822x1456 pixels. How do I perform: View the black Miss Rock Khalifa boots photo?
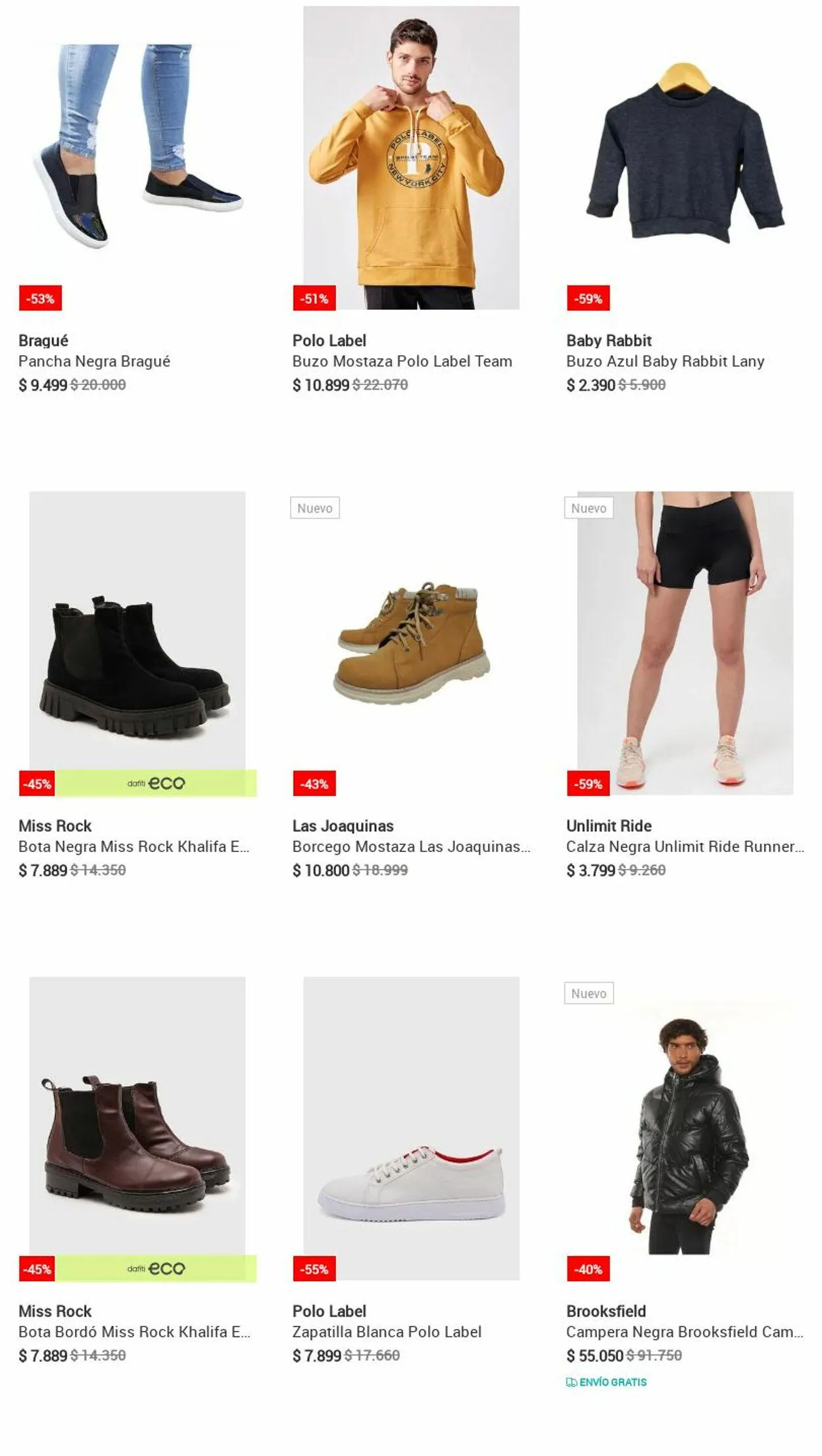pos(137,643)
